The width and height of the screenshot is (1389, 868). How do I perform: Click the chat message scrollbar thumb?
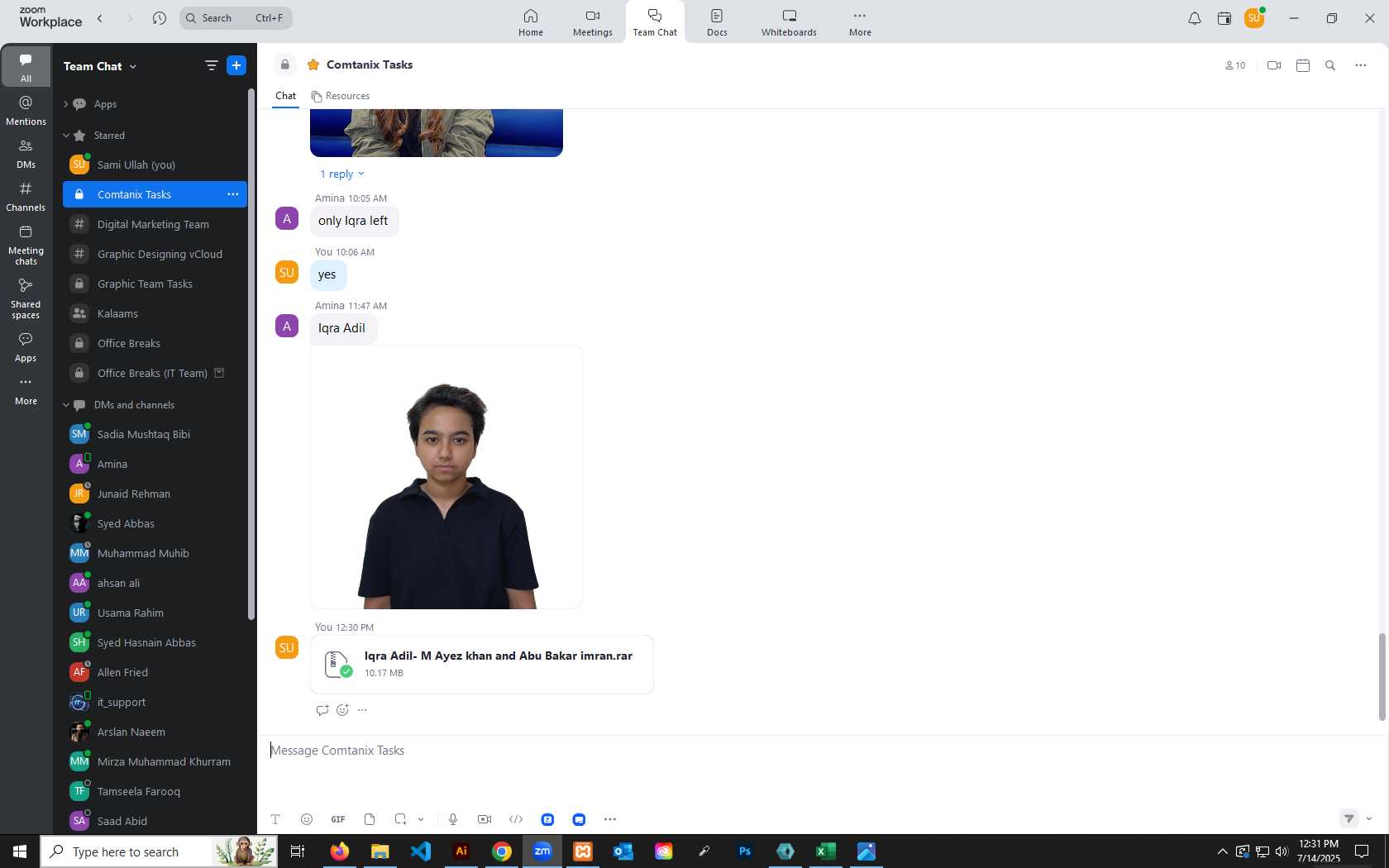coord(1382,677)
